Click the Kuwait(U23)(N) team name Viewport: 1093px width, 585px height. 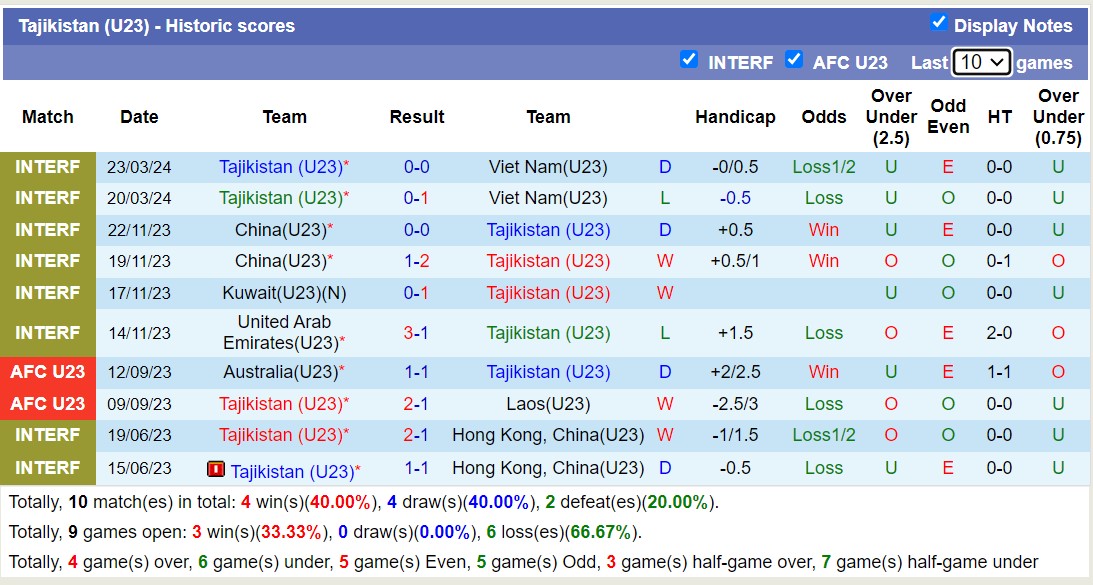[x=283, y=293]
